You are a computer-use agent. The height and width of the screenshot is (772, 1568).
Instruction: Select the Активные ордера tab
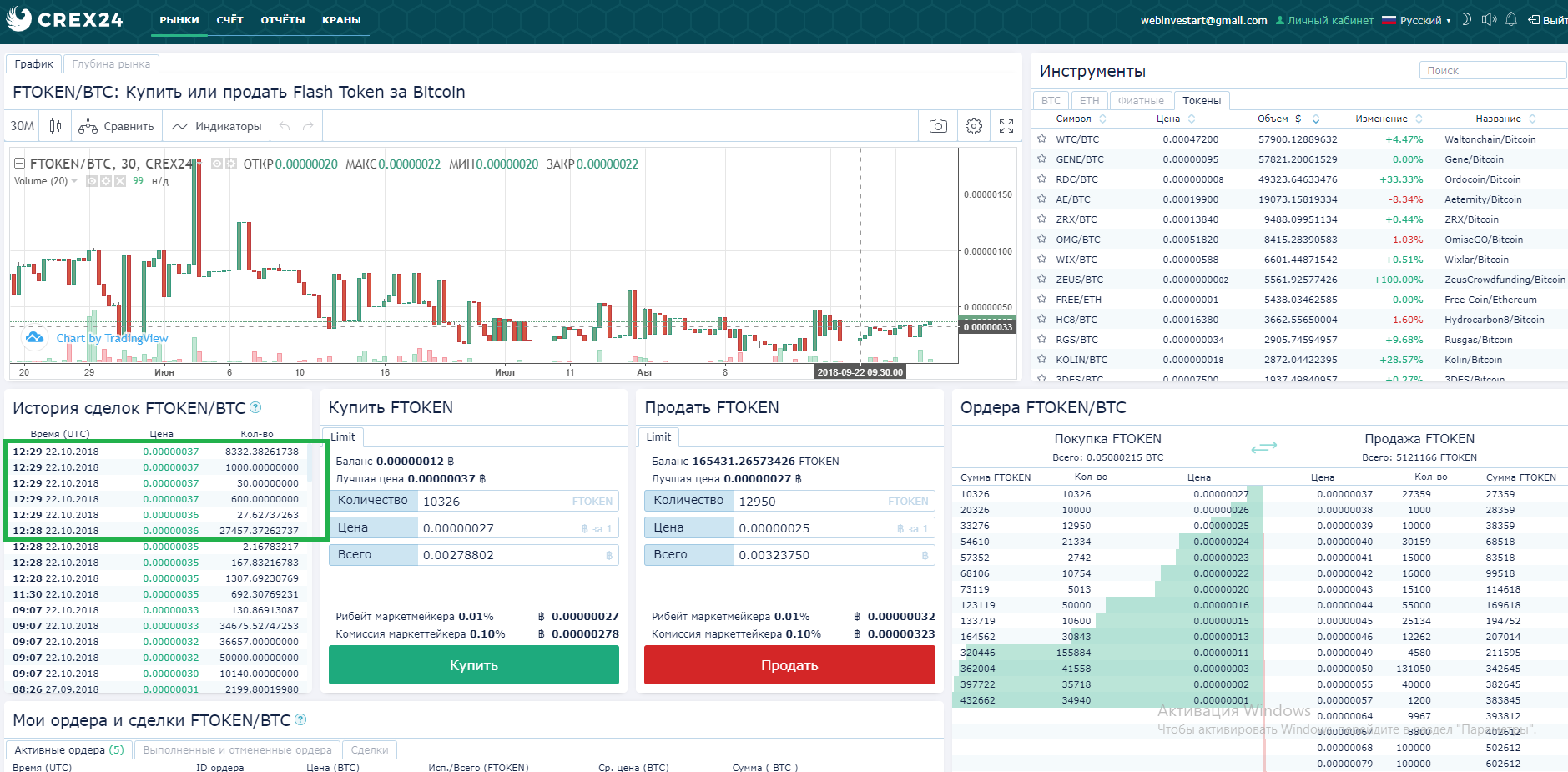68,749
